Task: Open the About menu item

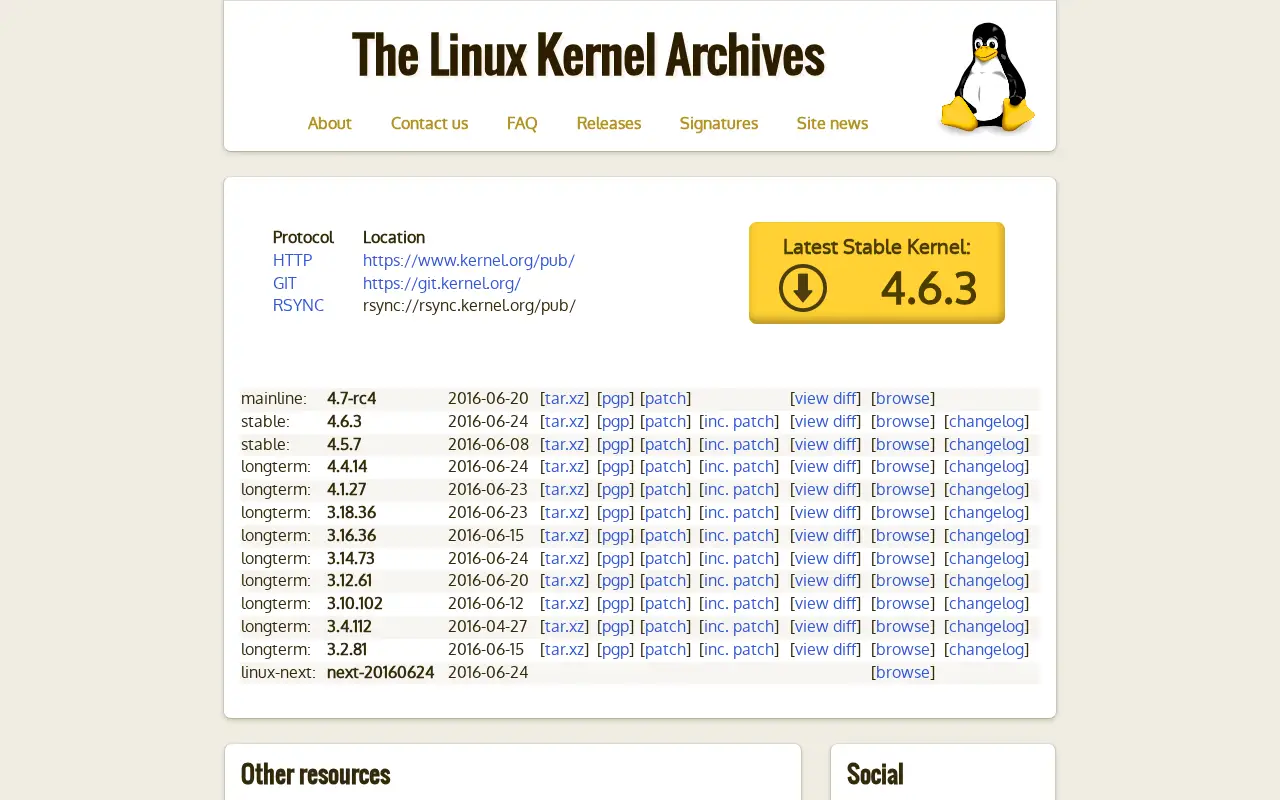Action: [329, 123]
